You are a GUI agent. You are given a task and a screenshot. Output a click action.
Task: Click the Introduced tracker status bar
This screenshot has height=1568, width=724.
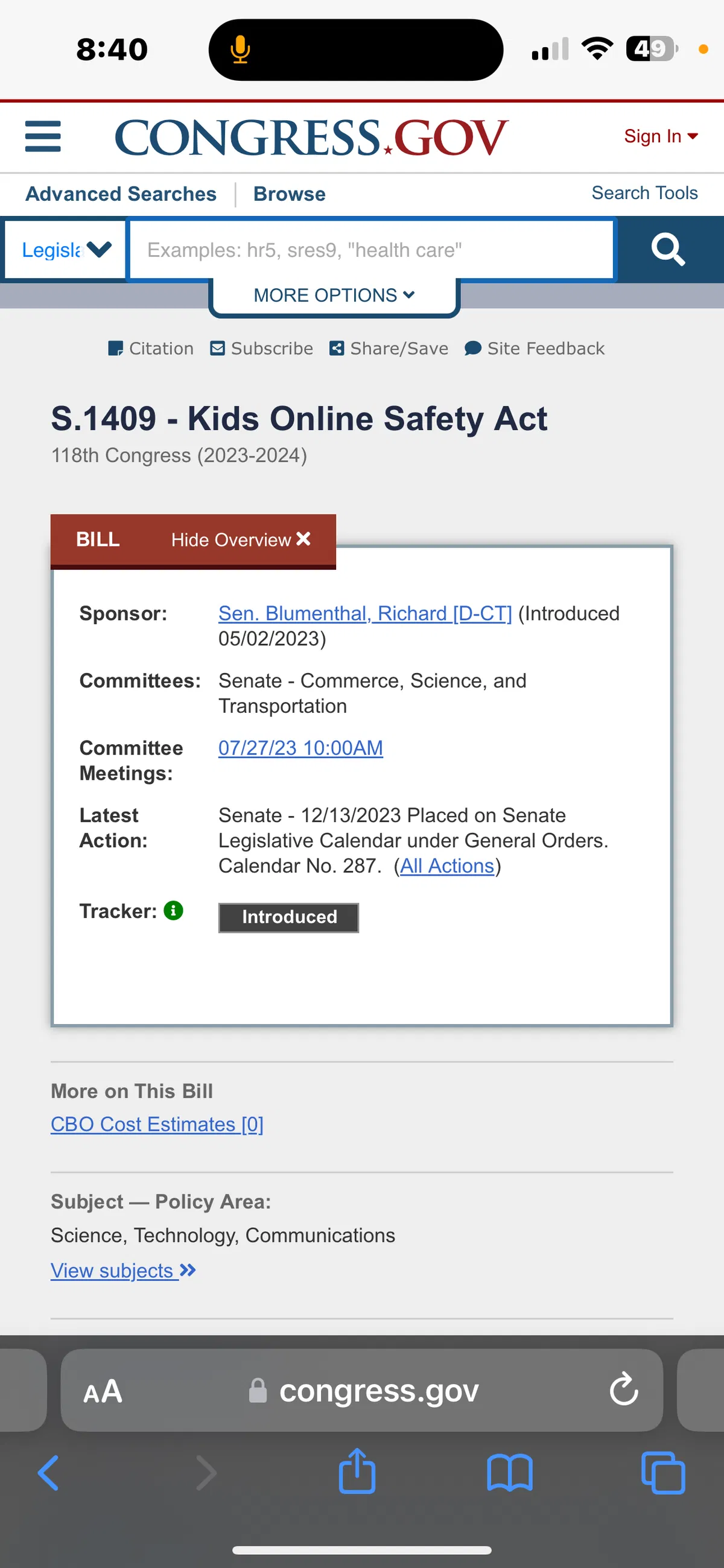288,917
